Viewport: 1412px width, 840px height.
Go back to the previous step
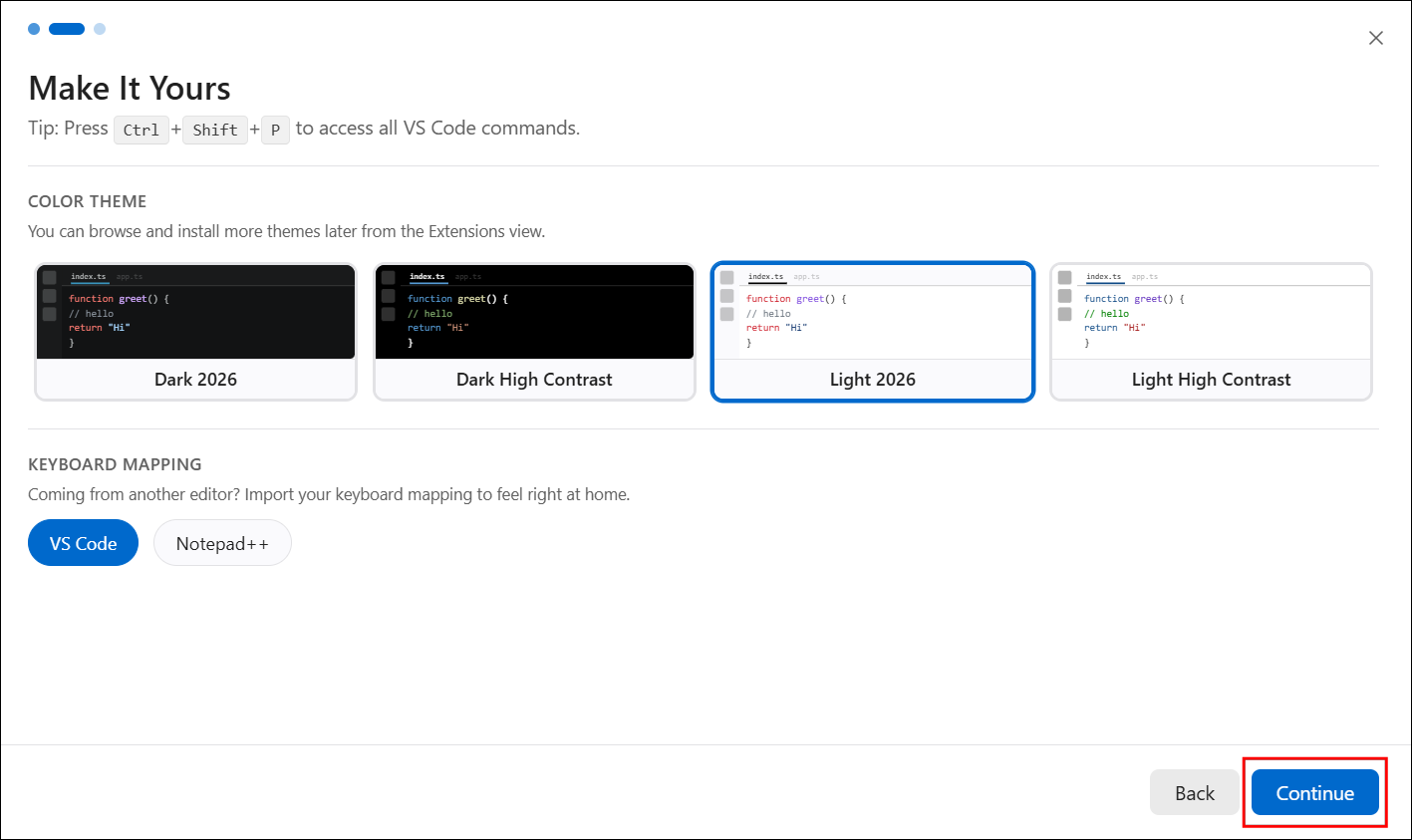coord(1195,793)
